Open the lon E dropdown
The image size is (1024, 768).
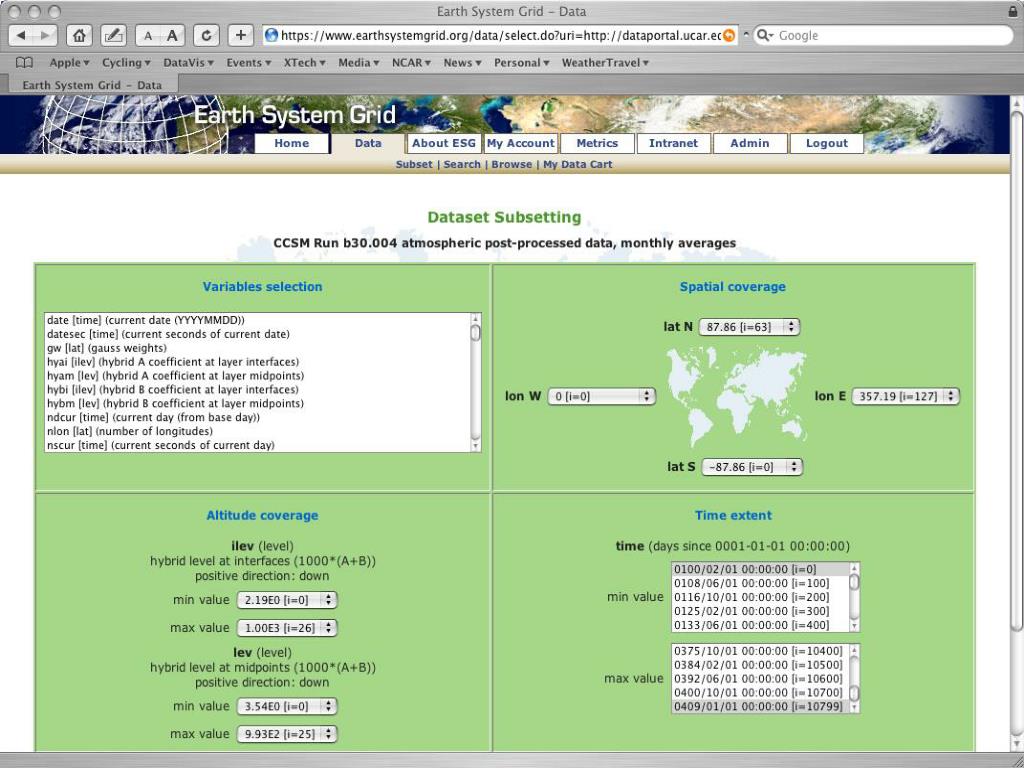[x=906, y=396]
